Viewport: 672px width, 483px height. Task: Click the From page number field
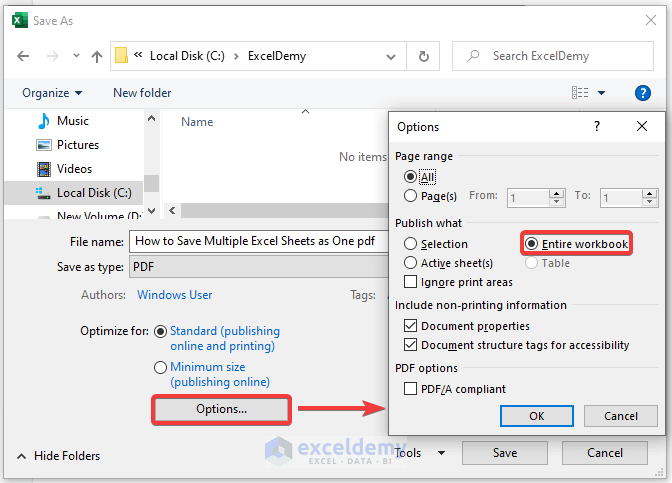coord(528,198)
